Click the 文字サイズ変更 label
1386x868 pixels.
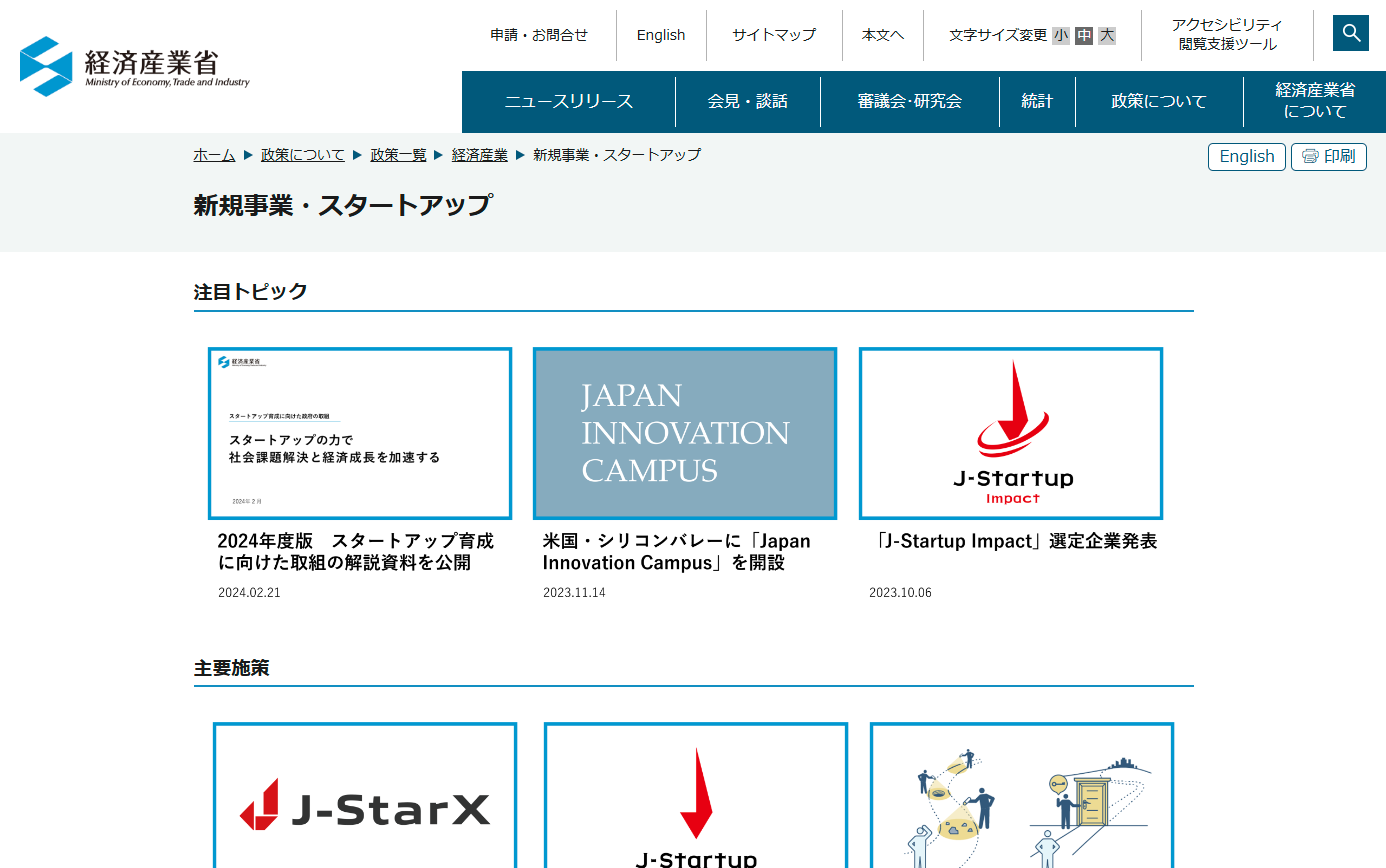(x=998, y=35)
